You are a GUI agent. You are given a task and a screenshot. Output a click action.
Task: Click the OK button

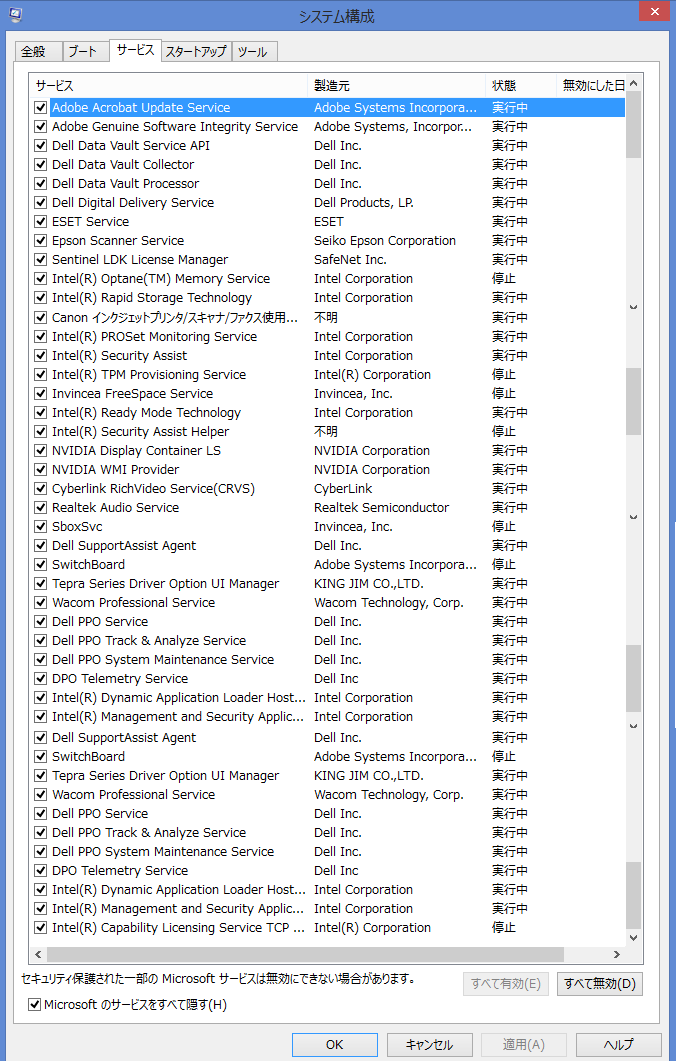334,1045
